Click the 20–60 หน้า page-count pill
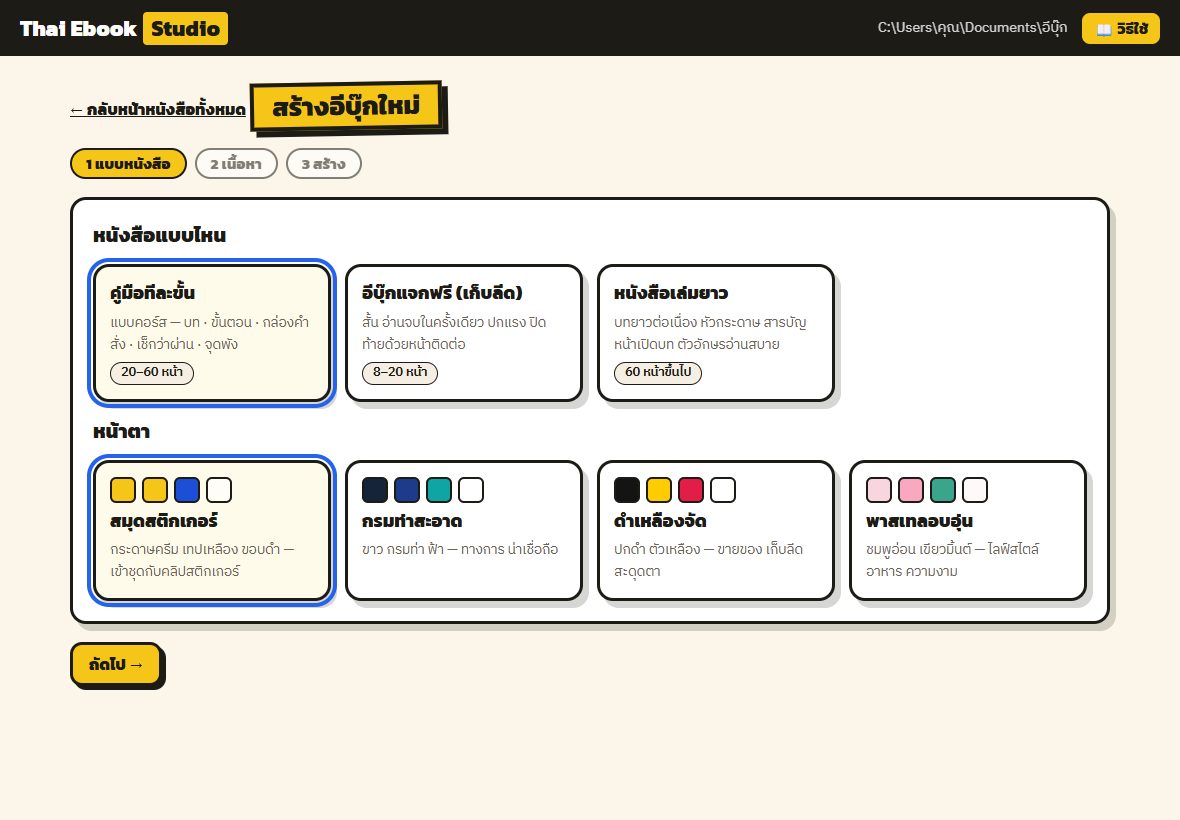Viewport: 1180px width, 820px height. [x=152, y=372]
